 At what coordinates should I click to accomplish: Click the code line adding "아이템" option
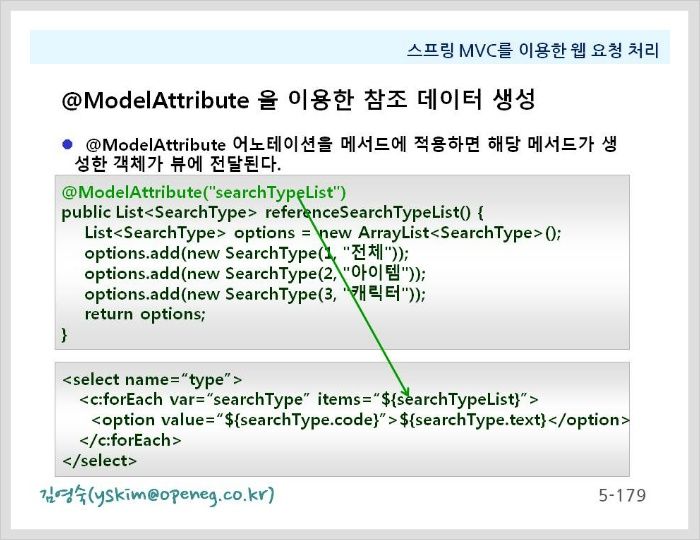(x=255, y=273)
